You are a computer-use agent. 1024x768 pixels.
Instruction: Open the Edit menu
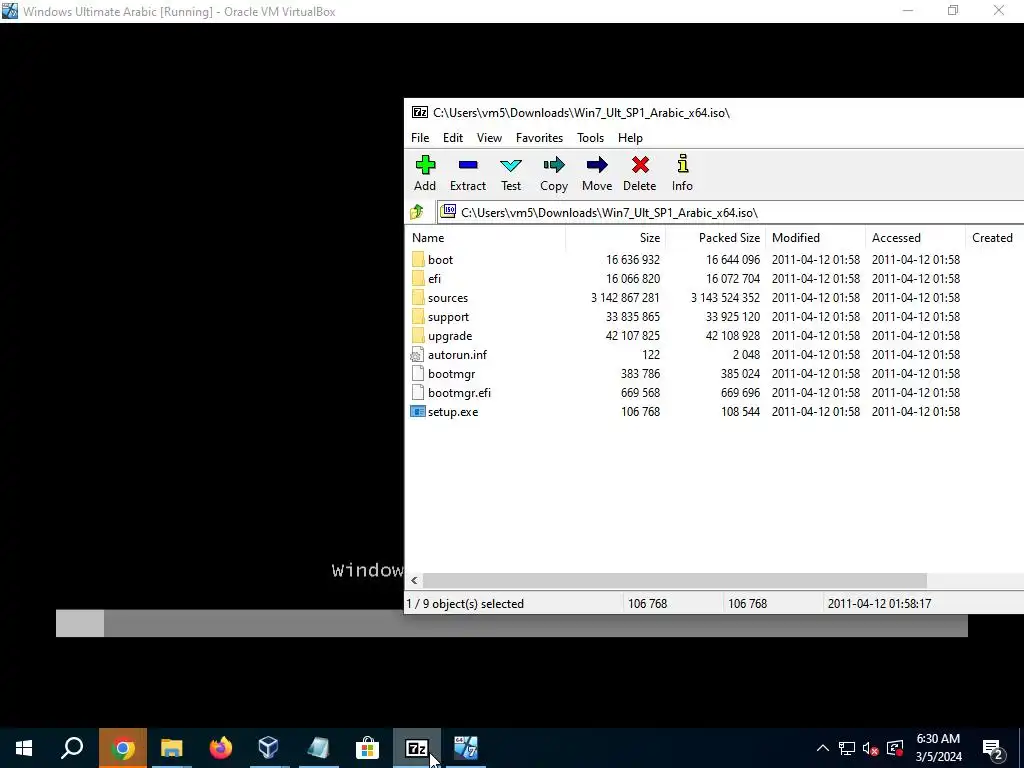tap(453, 138)
